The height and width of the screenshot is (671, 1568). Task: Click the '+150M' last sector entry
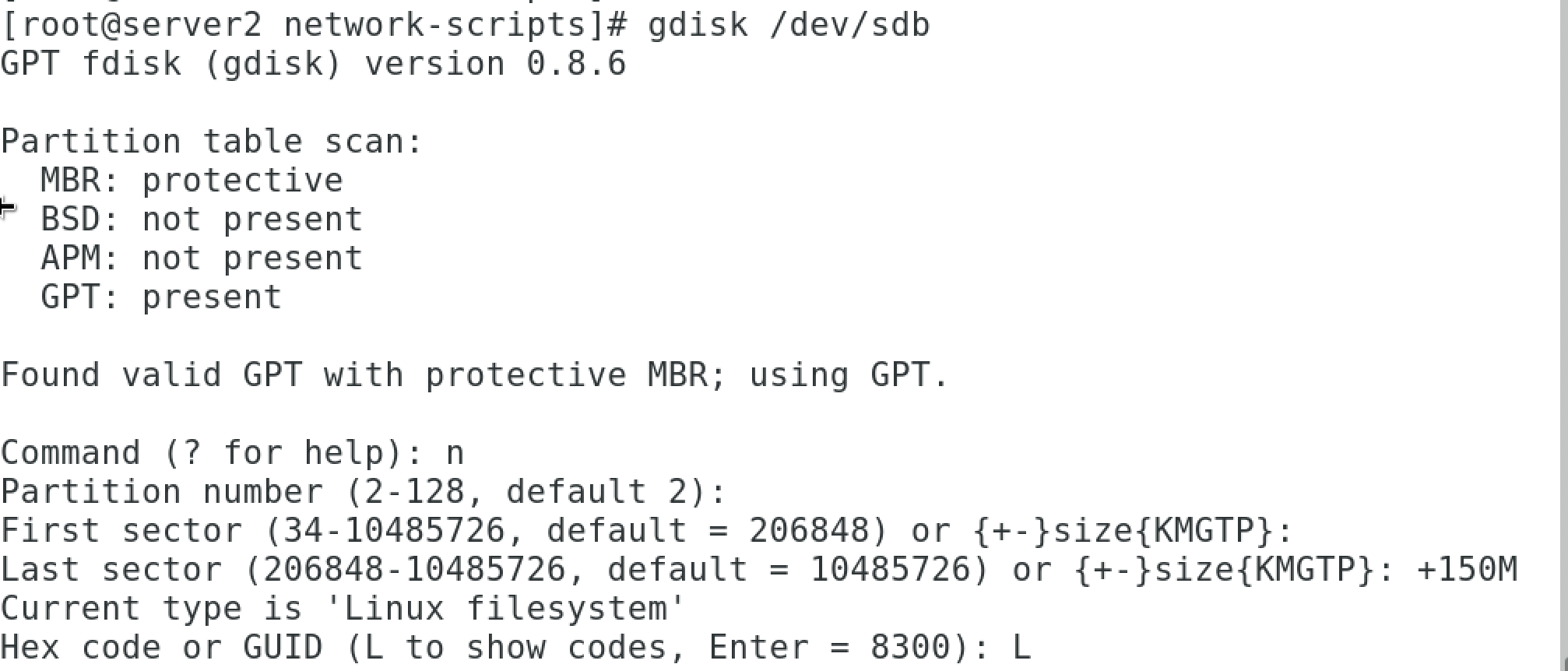coord(1467,570)
